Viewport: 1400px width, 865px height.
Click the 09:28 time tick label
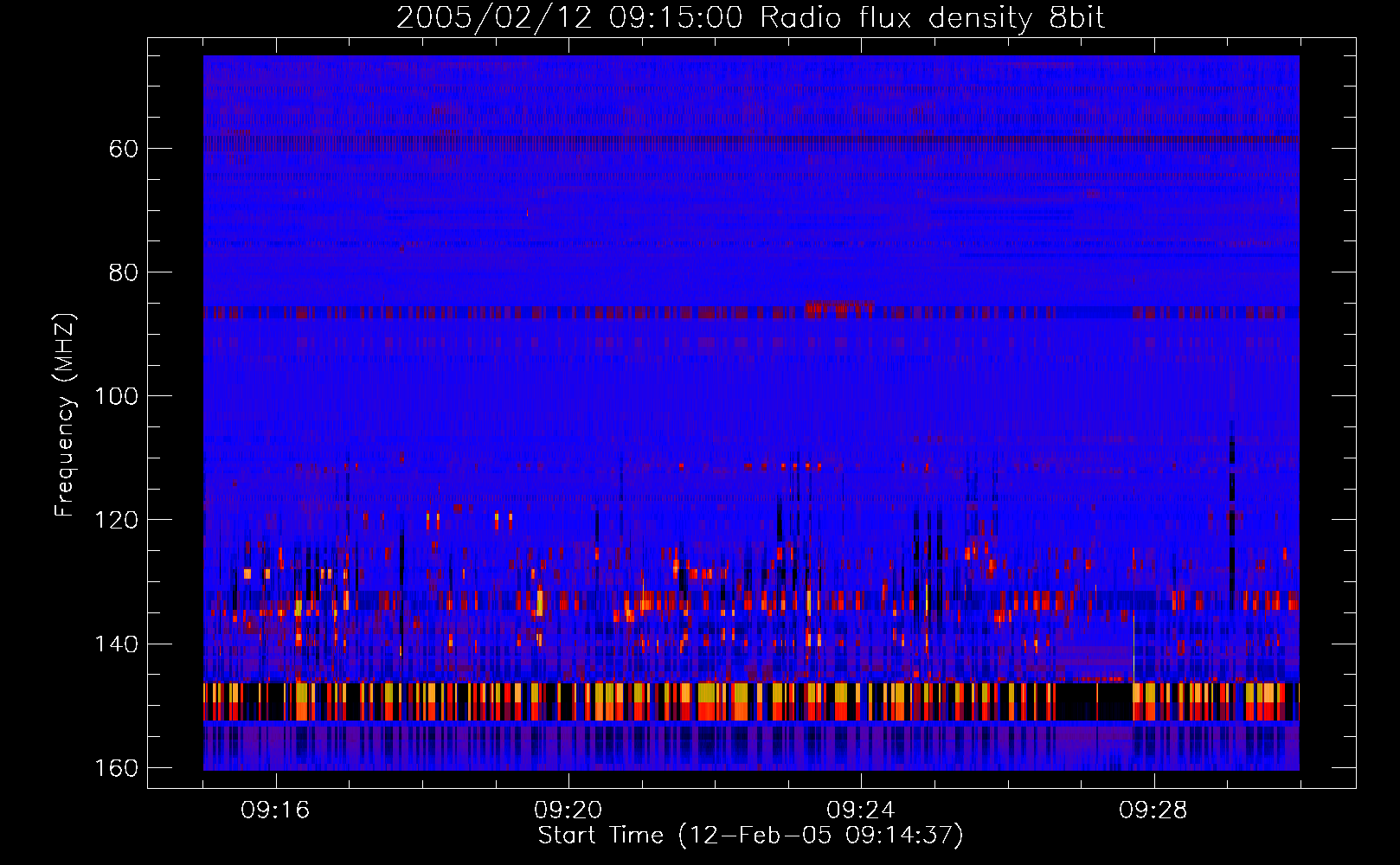point(1153,811)
